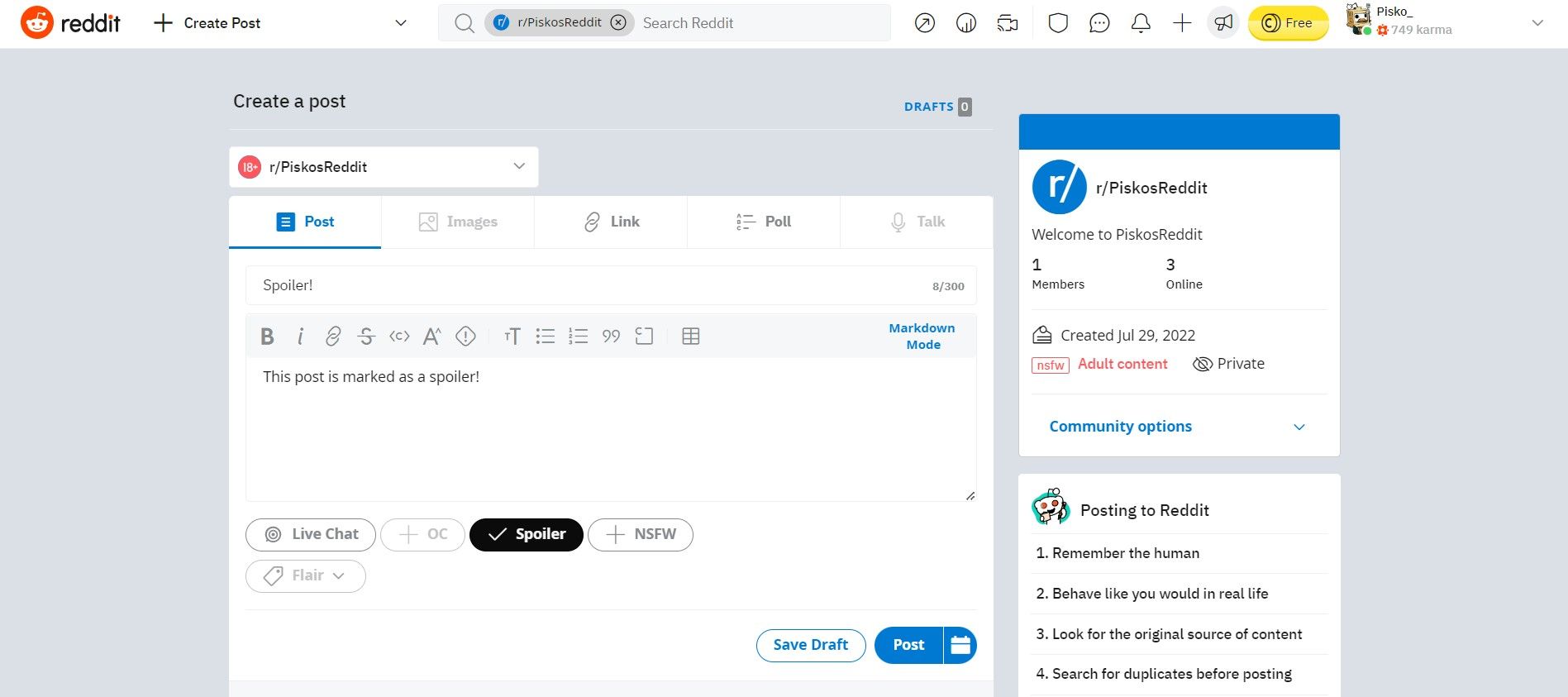Expand the user account menu chevron
This screenshot has width=1568, height=697.
(1537, 23)
